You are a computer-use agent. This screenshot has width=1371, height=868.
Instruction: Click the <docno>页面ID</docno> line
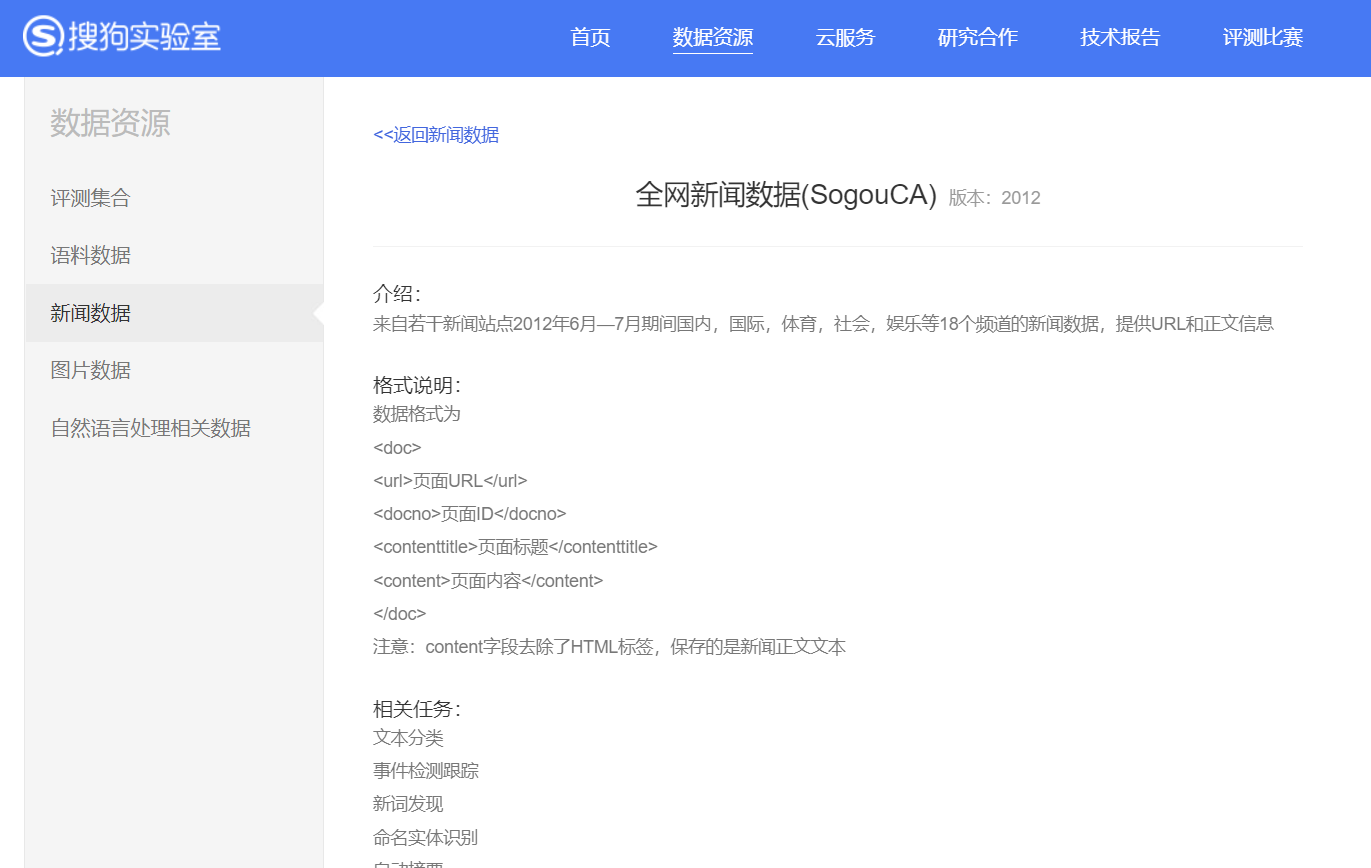click(x=470, y=514)
